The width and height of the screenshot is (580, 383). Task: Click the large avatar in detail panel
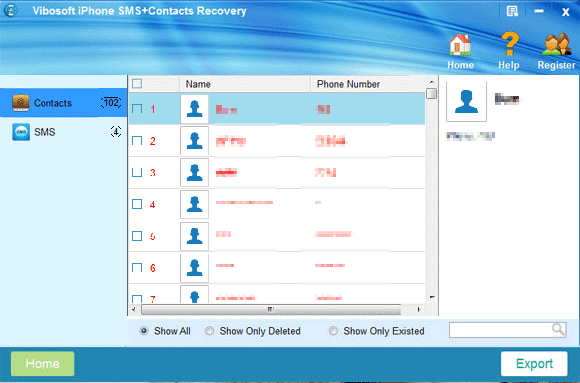point(466,101)
